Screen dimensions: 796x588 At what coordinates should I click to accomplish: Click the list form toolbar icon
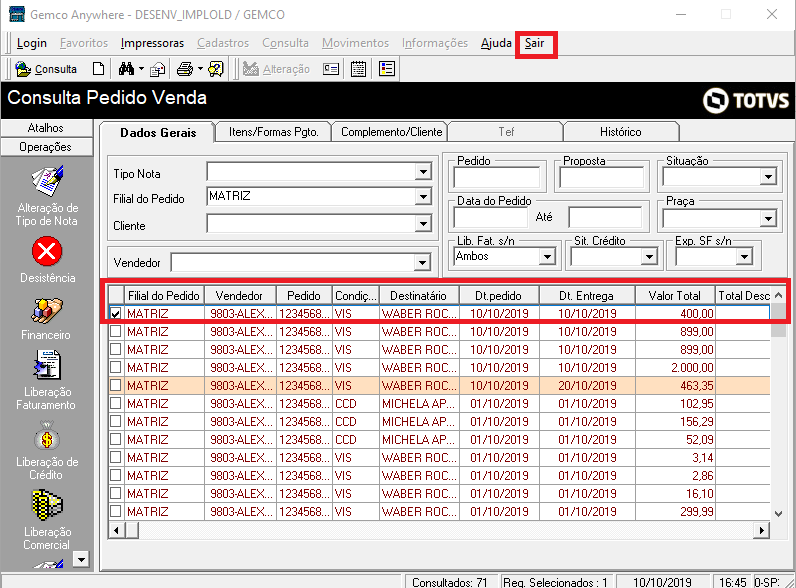point(387,69)
